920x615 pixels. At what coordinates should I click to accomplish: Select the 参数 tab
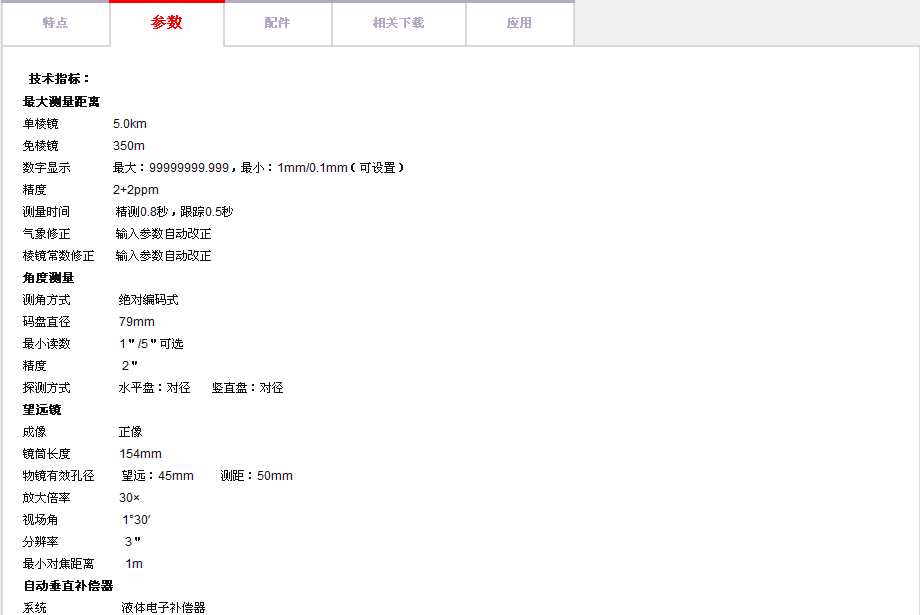166,23
